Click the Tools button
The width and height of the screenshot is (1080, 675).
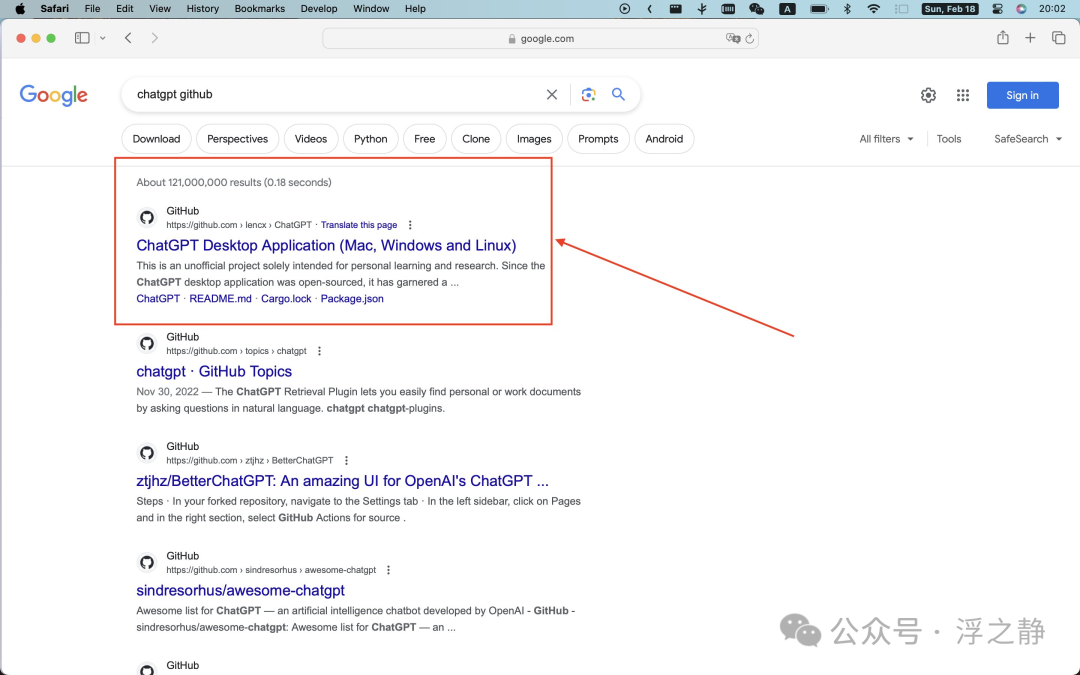click(948, 139)
